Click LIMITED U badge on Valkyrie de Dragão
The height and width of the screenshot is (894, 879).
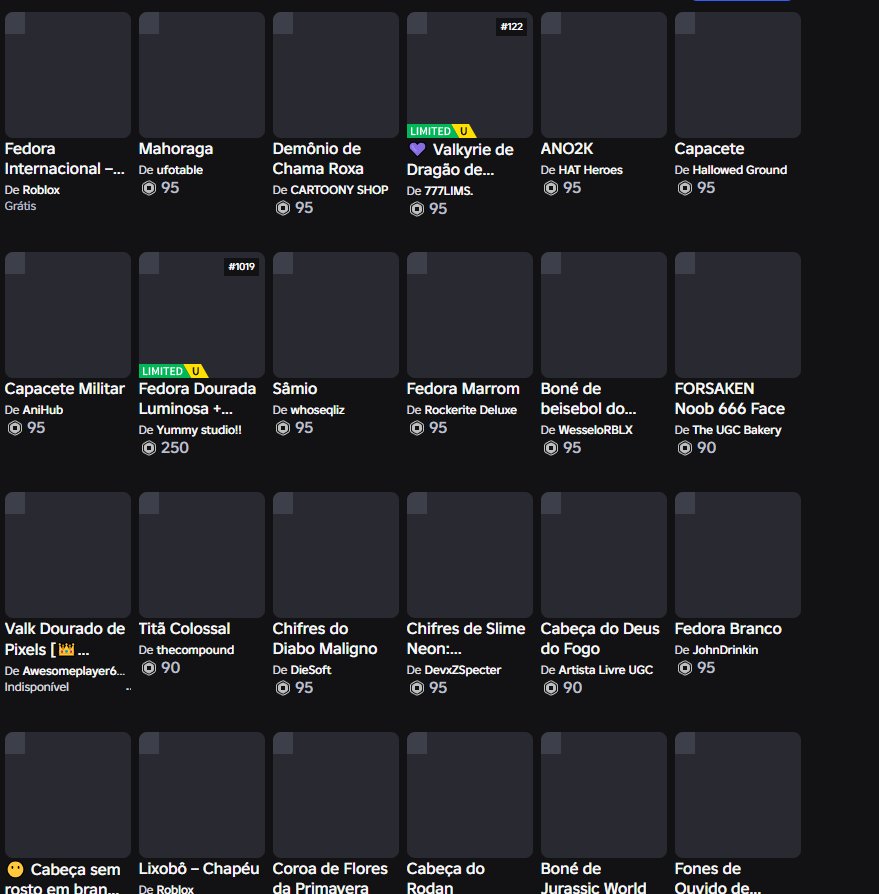[x=441, y=131]
